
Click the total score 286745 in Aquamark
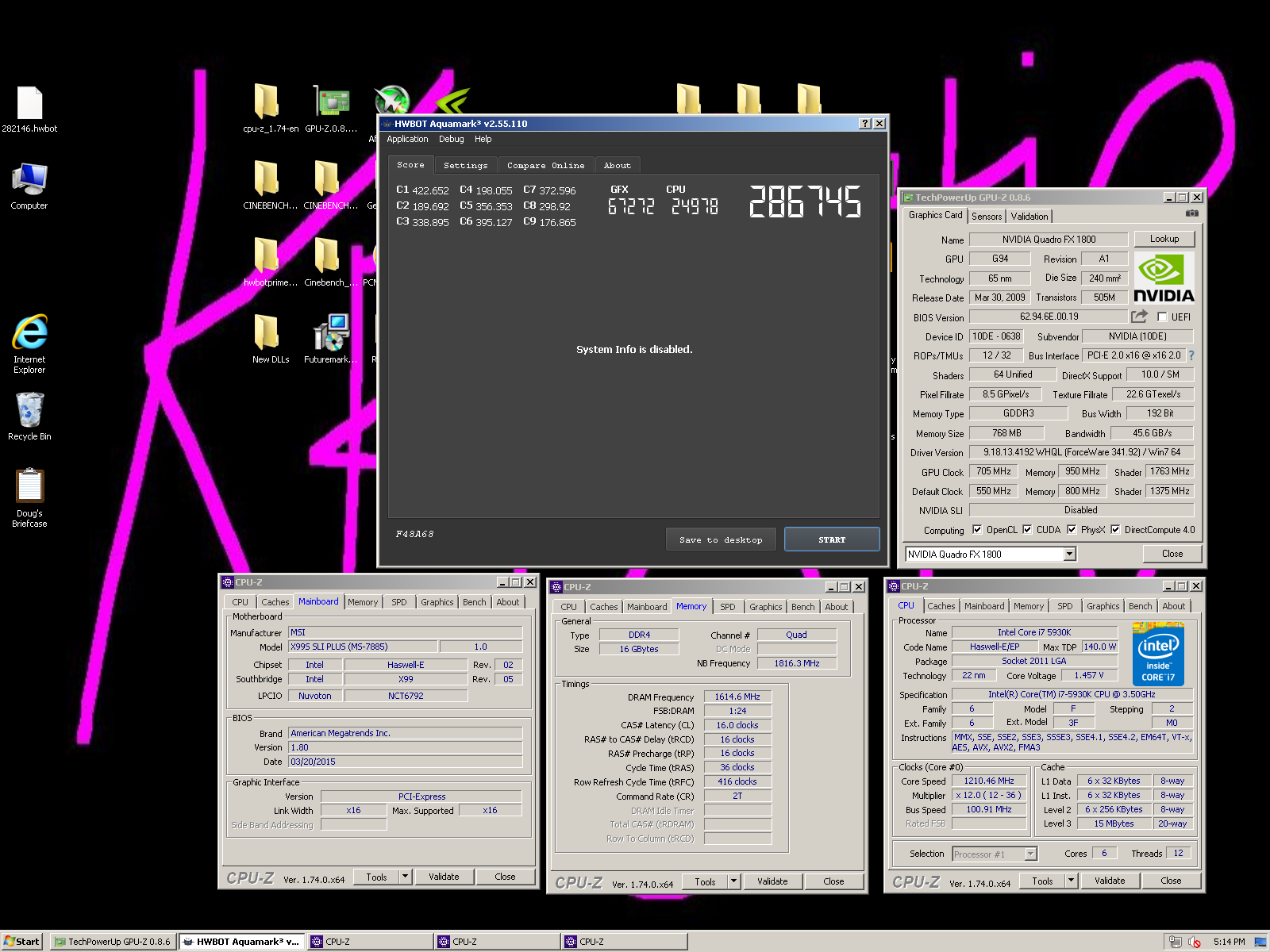[x=805, y=202]
